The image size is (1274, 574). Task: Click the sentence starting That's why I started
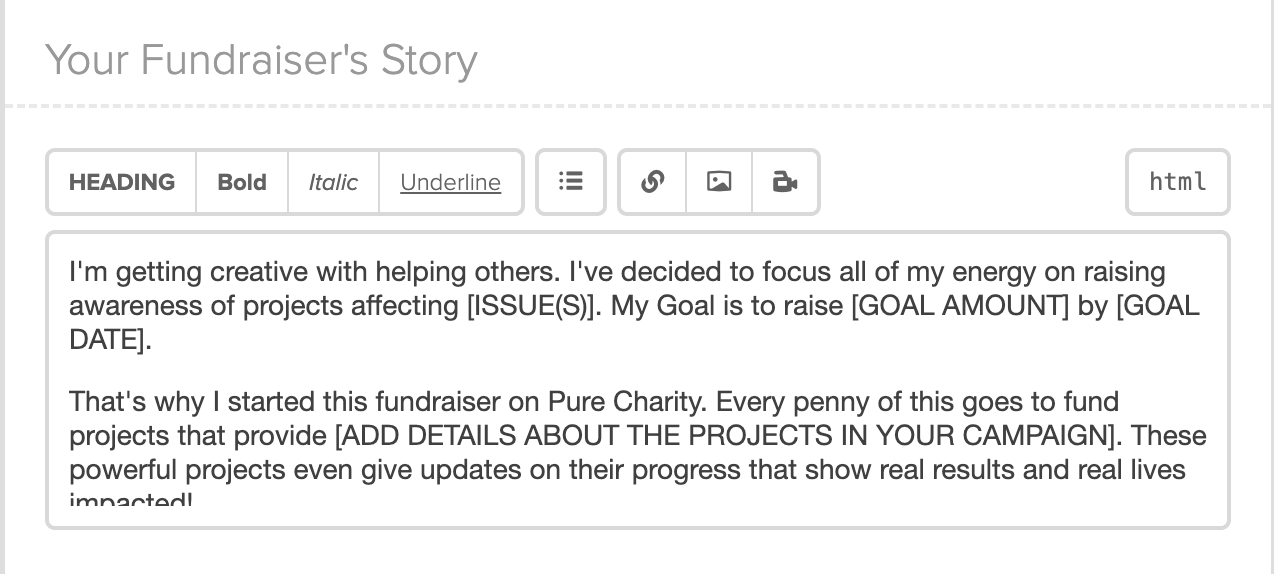coord(389,402)
